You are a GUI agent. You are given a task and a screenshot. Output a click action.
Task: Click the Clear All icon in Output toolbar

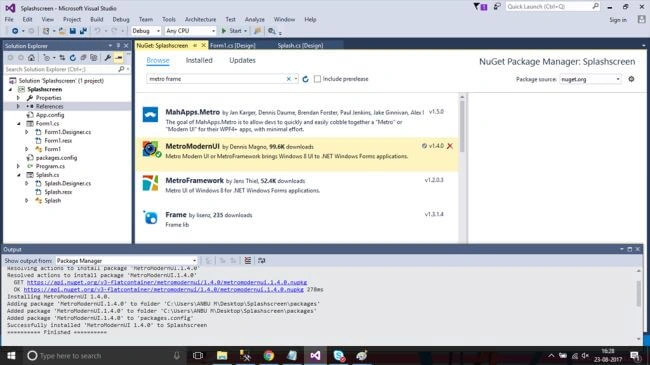[247, 260]
